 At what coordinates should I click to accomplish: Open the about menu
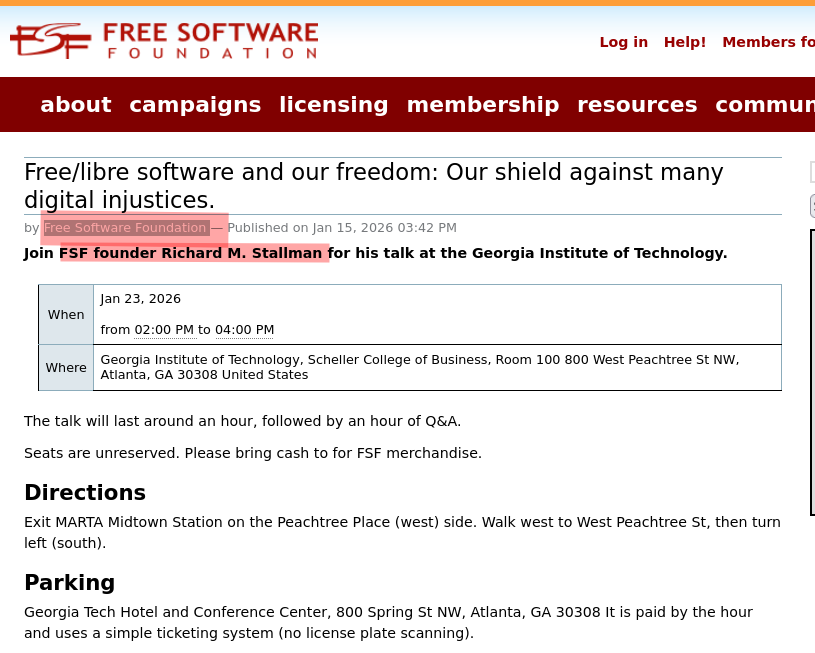point(76,104)
